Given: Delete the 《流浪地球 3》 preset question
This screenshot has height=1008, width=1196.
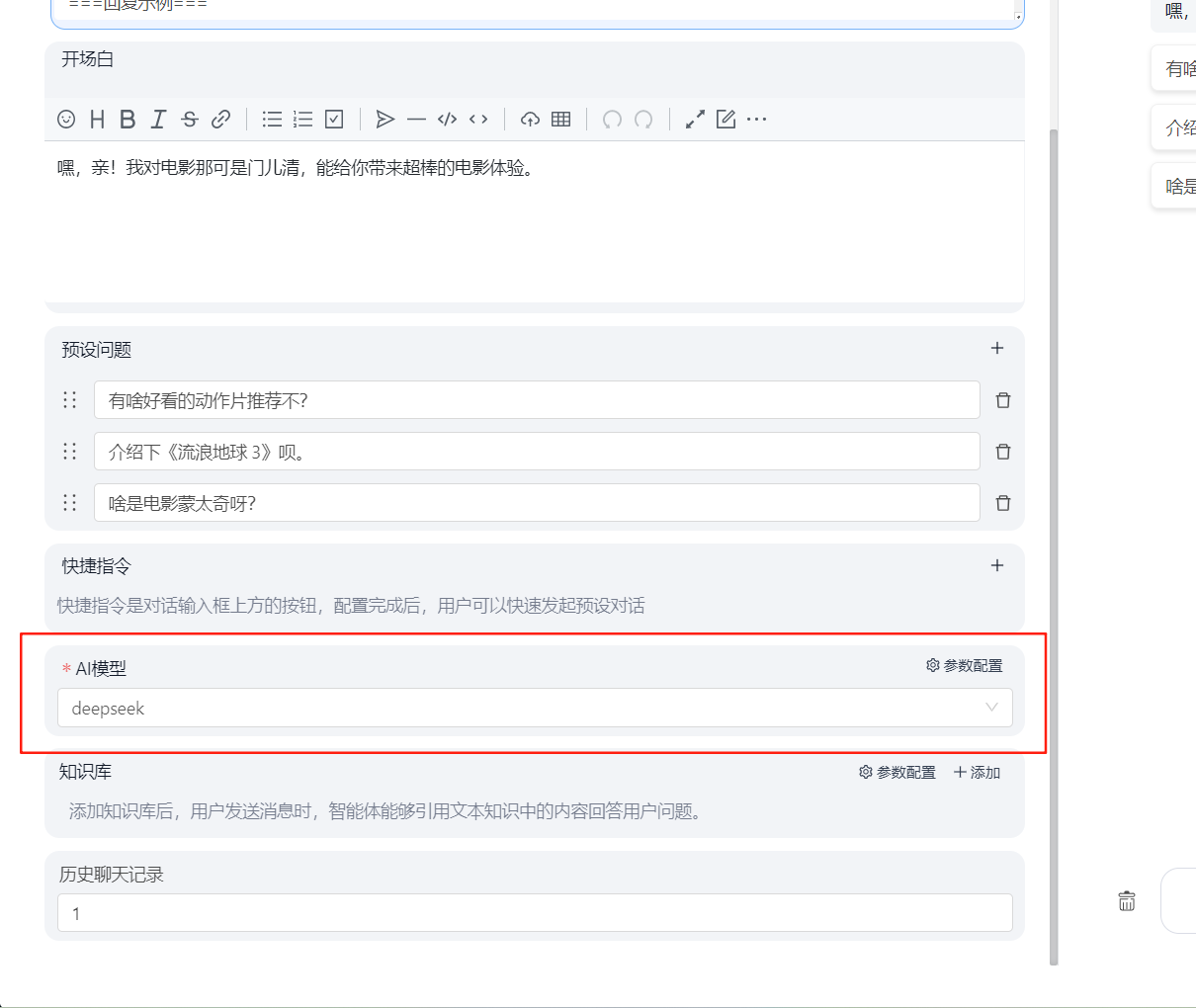Looking at the screenshot, I should (x=1003, y=452).
